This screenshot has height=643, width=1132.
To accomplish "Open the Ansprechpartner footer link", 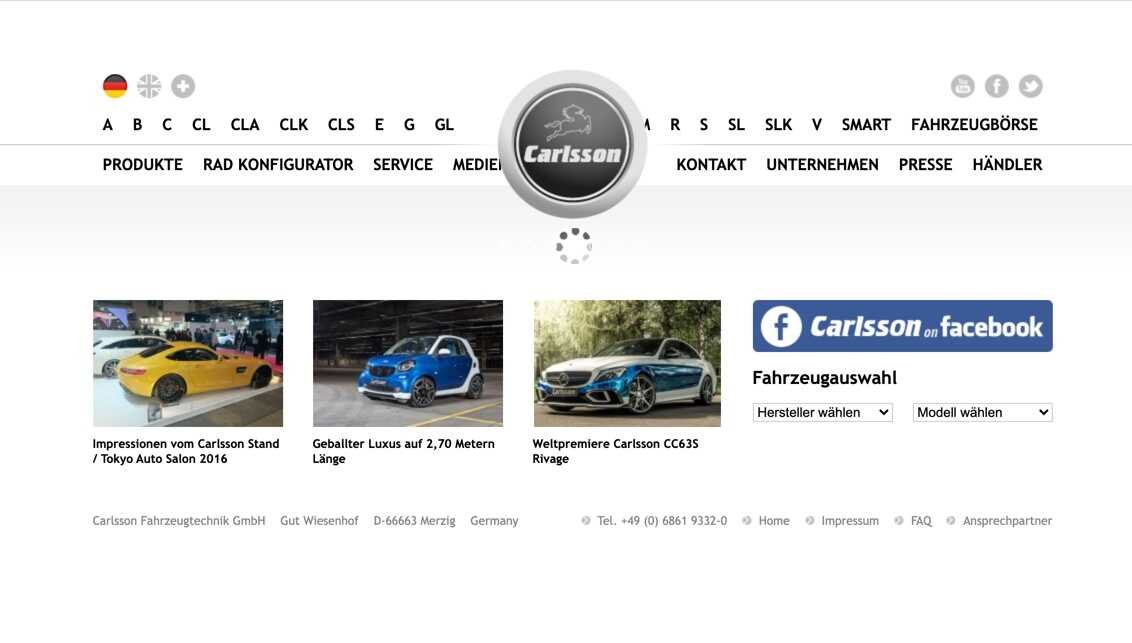I will point(1007,521).
